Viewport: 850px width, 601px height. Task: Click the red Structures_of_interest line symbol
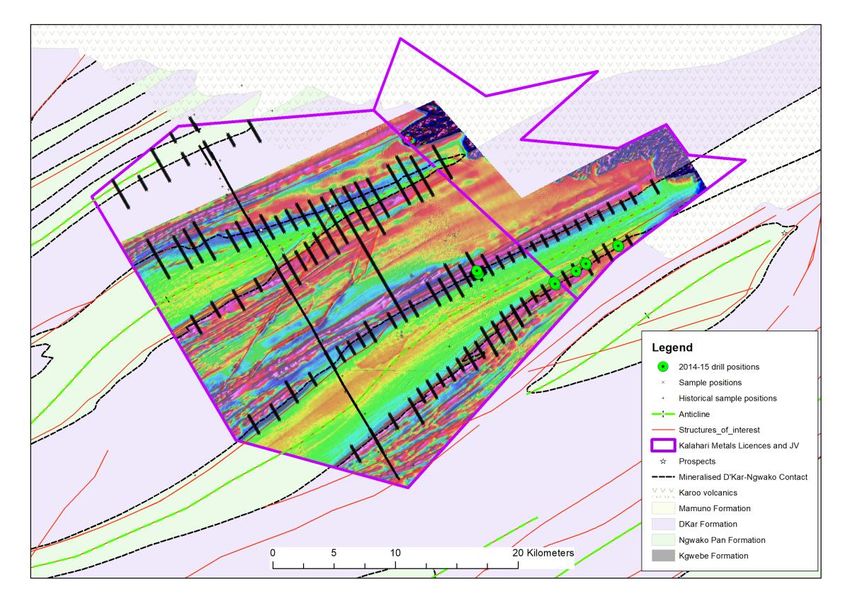pos(662,430)
